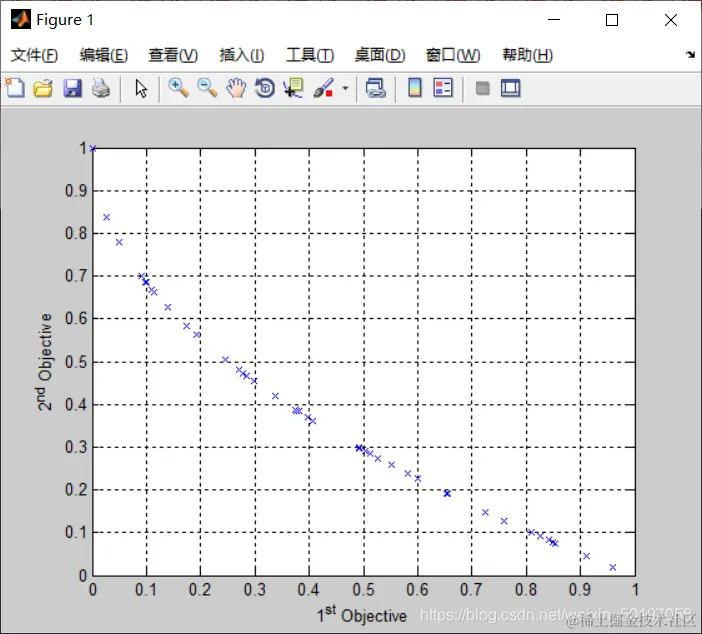Select the Pan hand tool

point(236,88)
